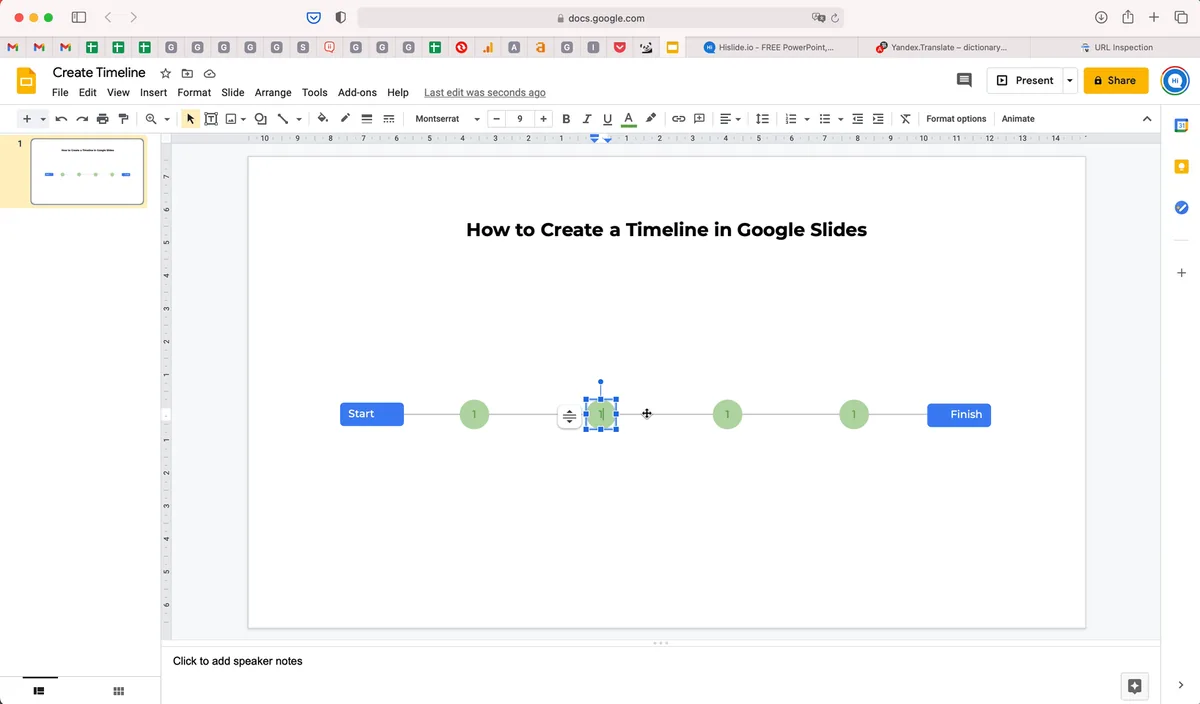Star the Create Timeline presentation
This screenshot has height=704, width=1200.
tap(166, 73)
